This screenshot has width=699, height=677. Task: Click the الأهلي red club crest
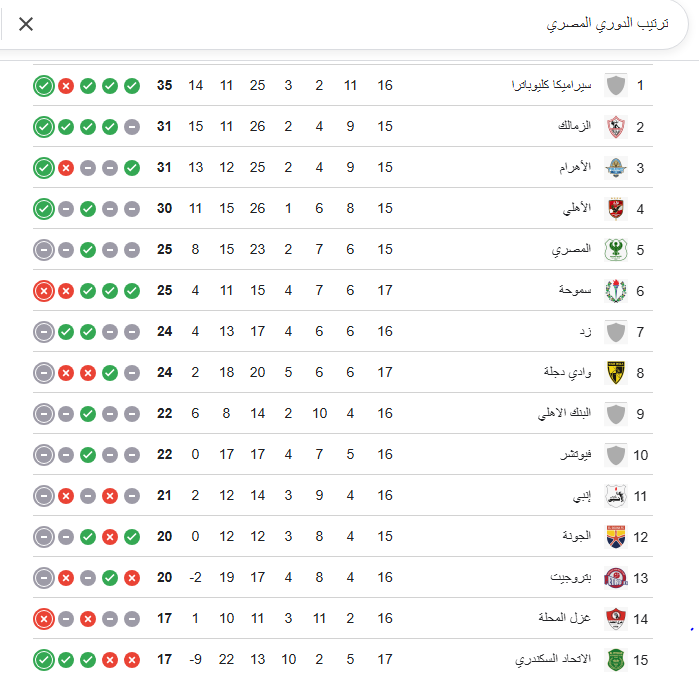[x=616, y=209]
